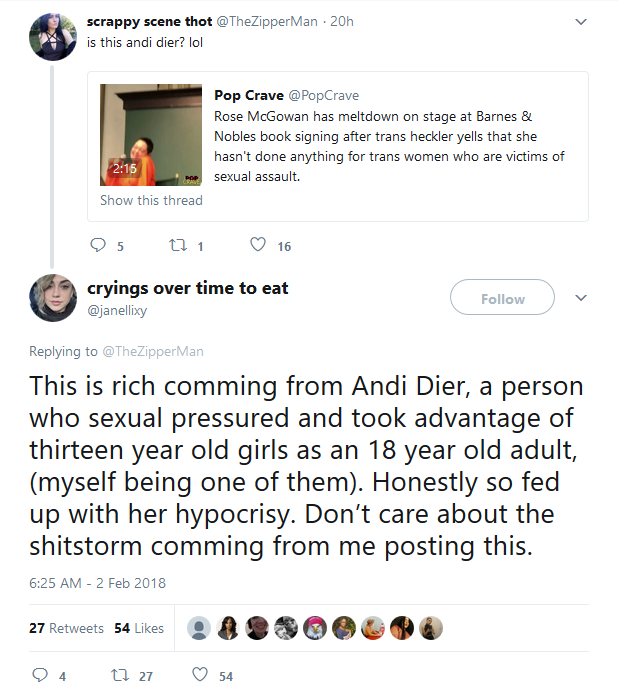Expand options chevron next to Follow button
This screenshot has width=618, height=697.
[581, 297]
